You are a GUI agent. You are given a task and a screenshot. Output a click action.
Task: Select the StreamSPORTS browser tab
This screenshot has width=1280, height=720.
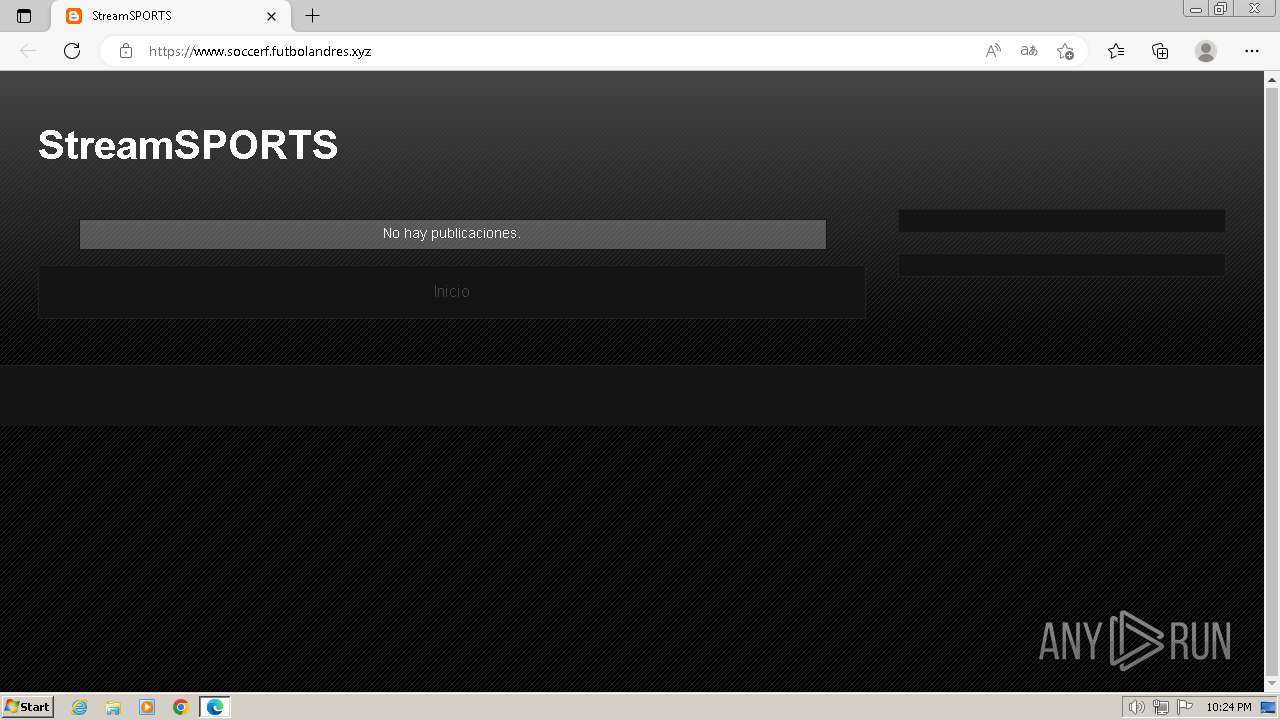pyautogui.click(x=171, y=16)
